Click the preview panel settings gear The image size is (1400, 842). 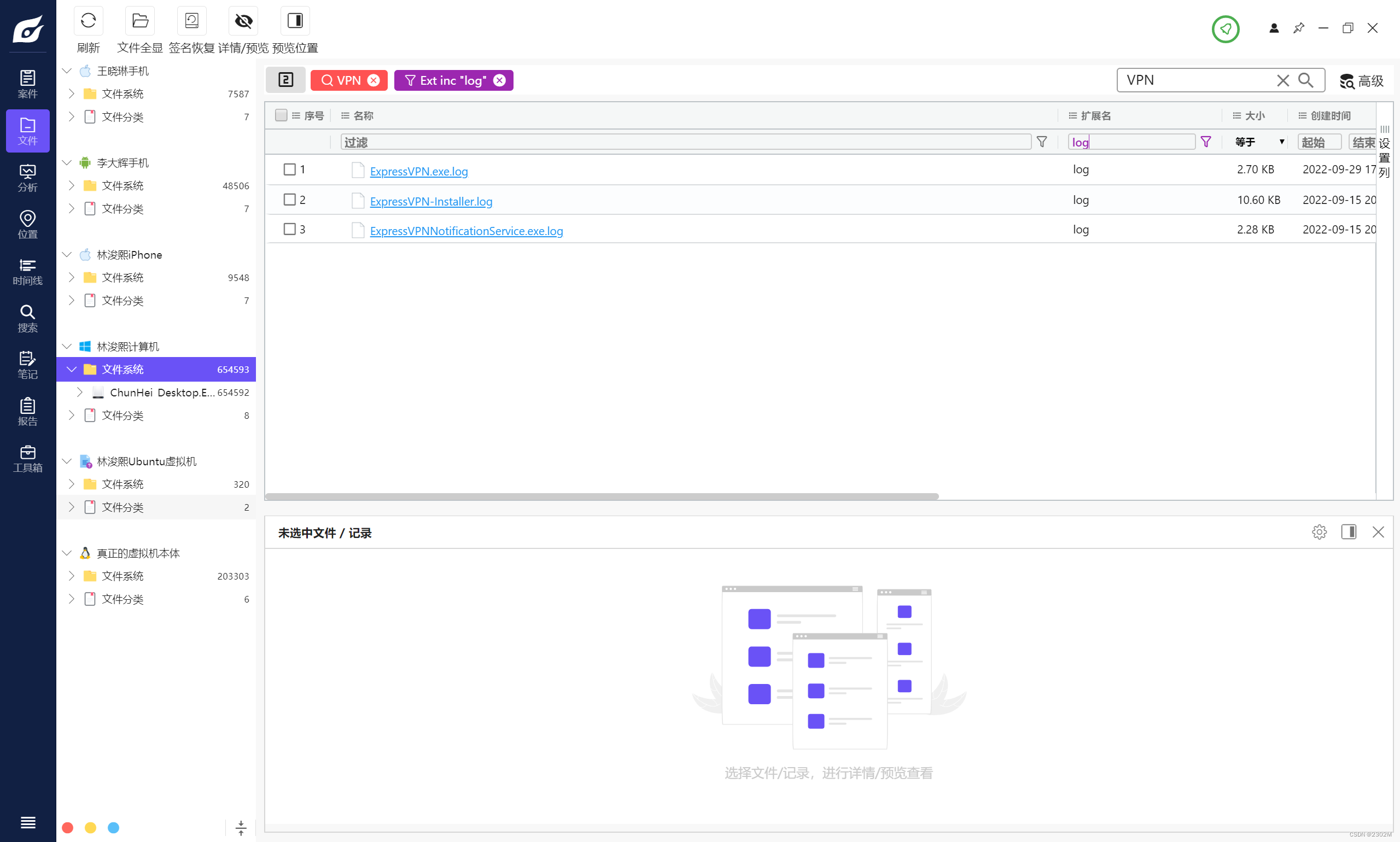point(1319,532)
